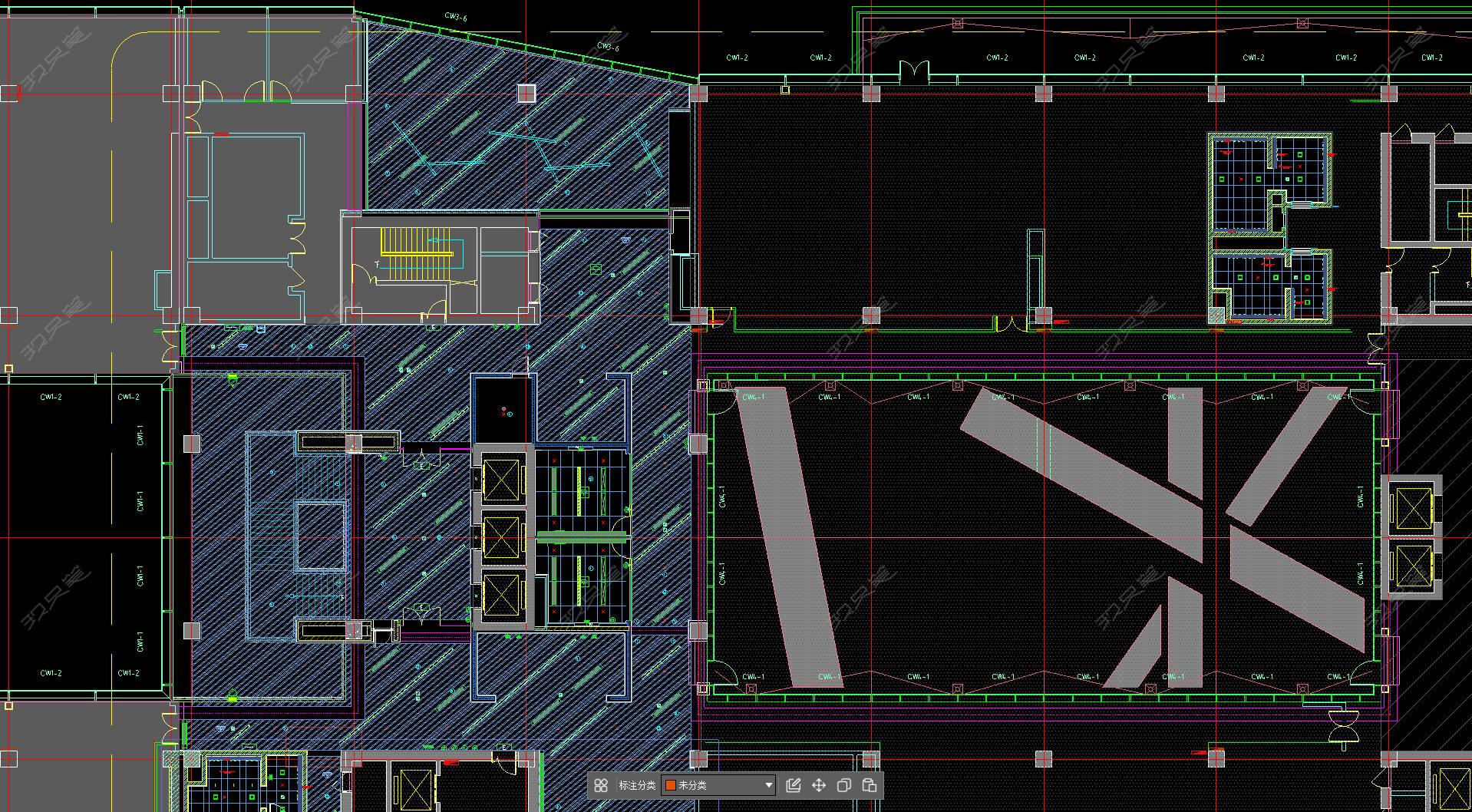Image resolution: width=1472 pixels, height=812 pixels.
Task: Click the 标注分类 toolbar label
Action: (x=637, y=785)
